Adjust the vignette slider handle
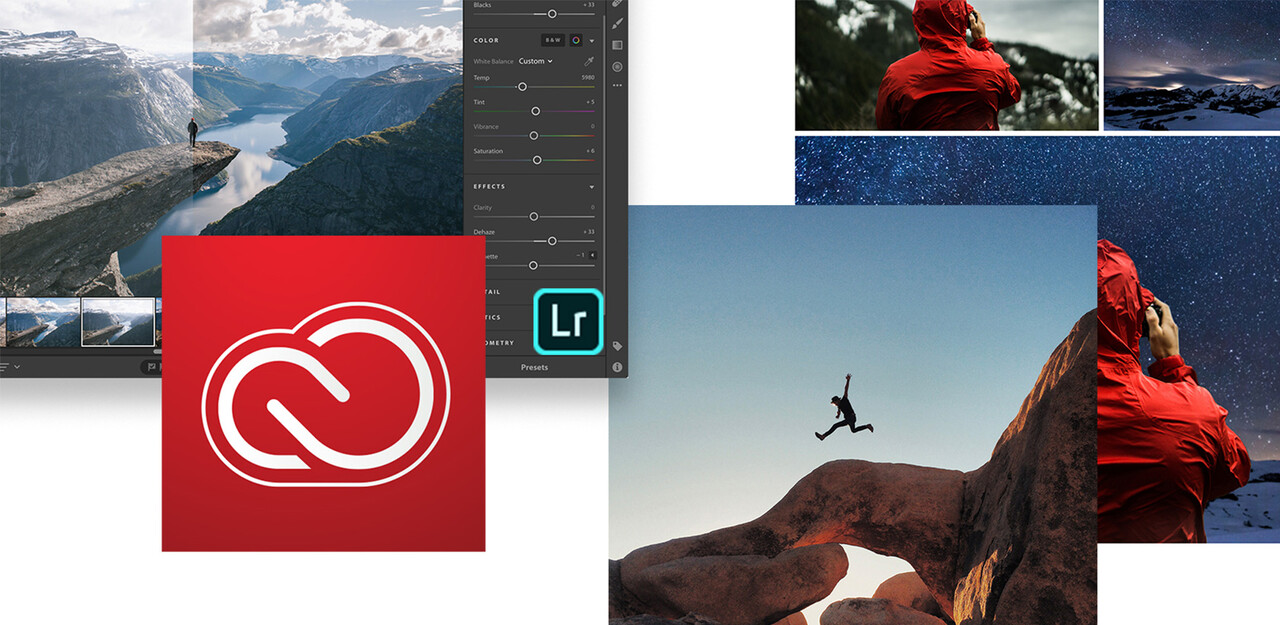The image size is (1280, 625). click(533, 265)
